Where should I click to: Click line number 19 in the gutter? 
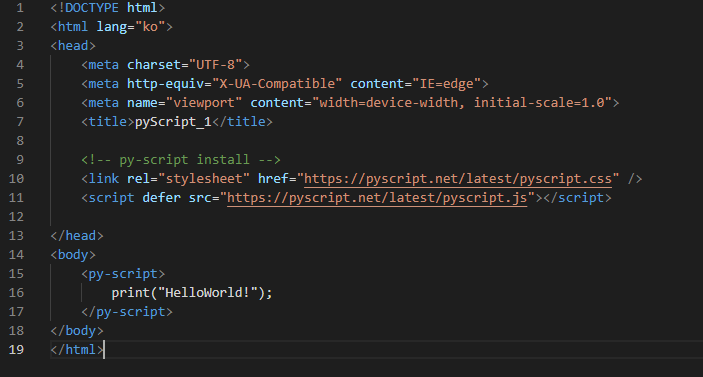(16, 349)
